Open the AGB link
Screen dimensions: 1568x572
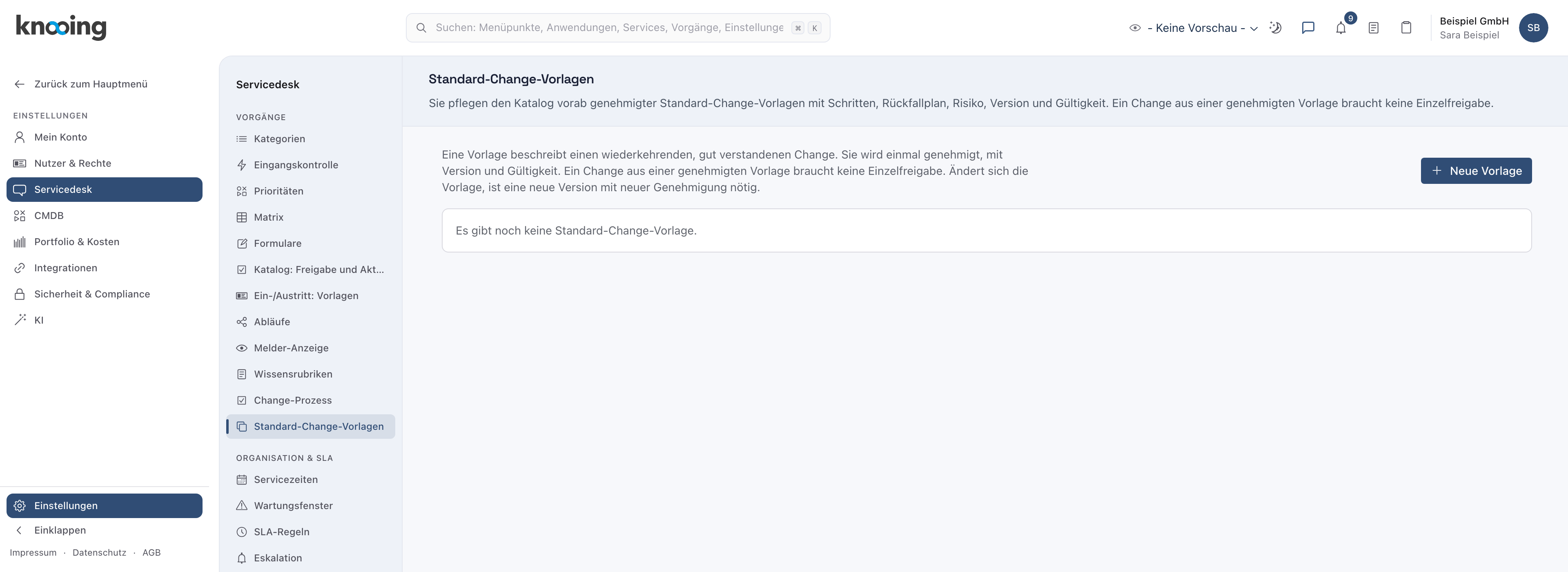tap(151, 552)
